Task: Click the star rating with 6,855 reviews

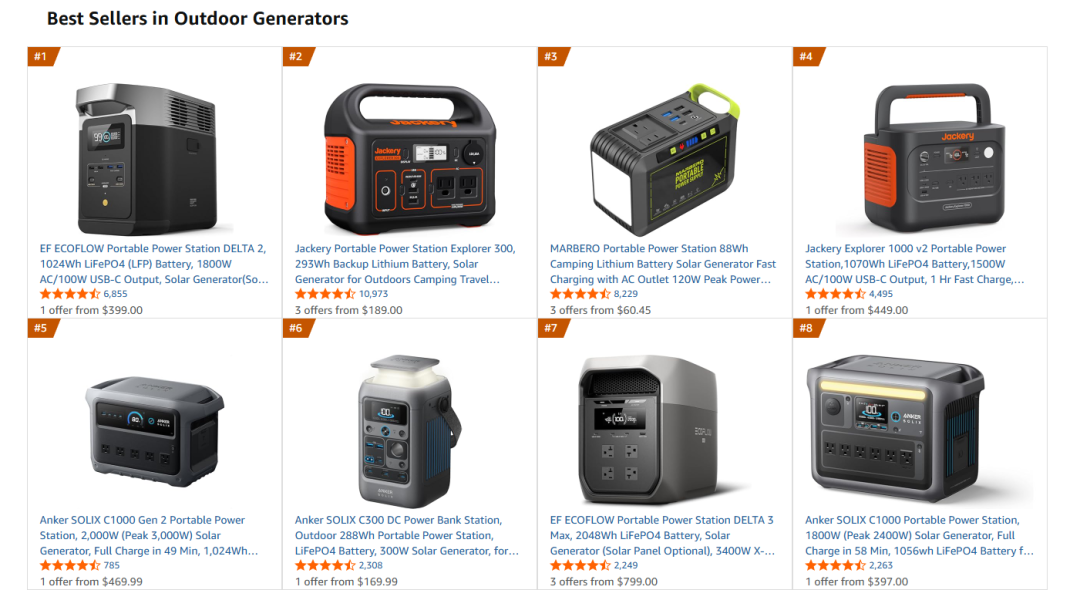Action: pos(70,294)
